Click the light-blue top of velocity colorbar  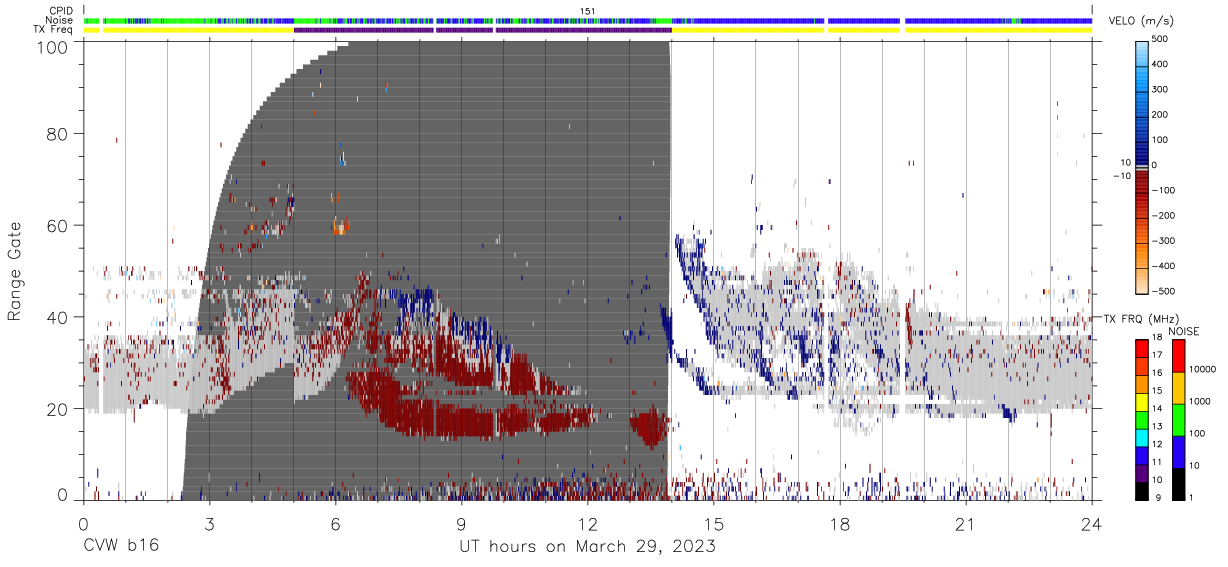click(1141, 52)
